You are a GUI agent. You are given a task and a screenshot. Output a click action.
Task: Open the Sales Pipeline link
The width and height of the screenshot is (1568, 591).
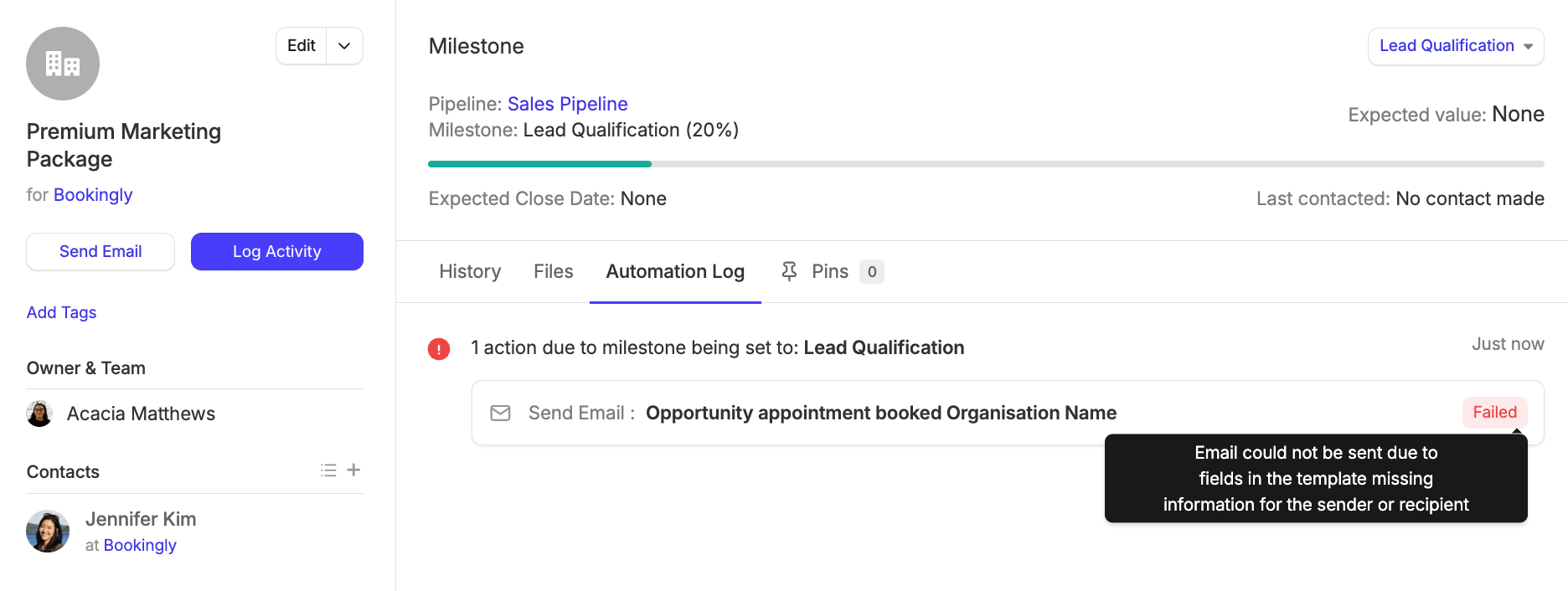coord(568,104)
